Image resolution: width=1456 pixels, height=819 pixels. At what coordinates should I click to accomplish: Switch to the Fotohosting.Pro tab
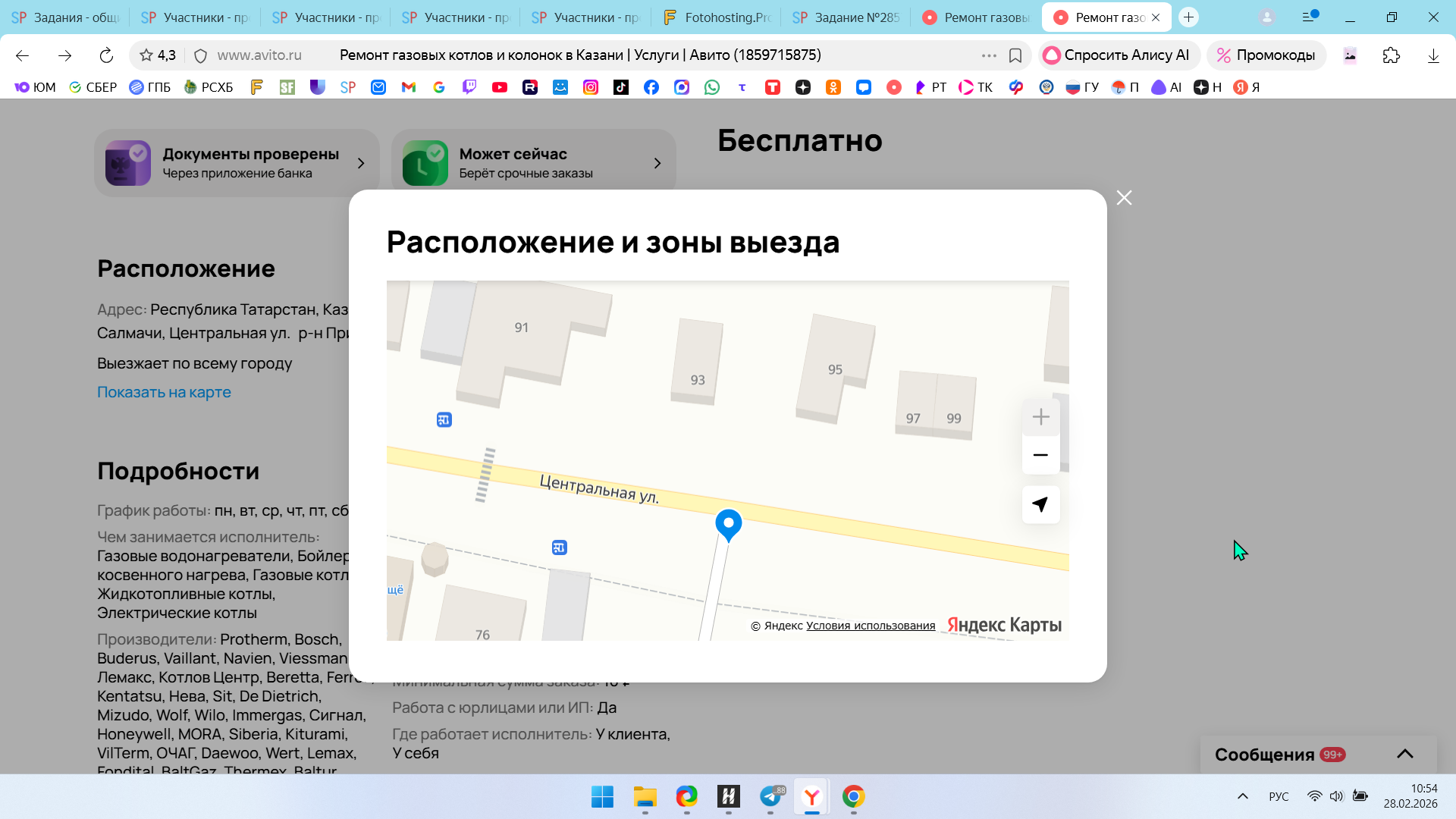(717, 17)
